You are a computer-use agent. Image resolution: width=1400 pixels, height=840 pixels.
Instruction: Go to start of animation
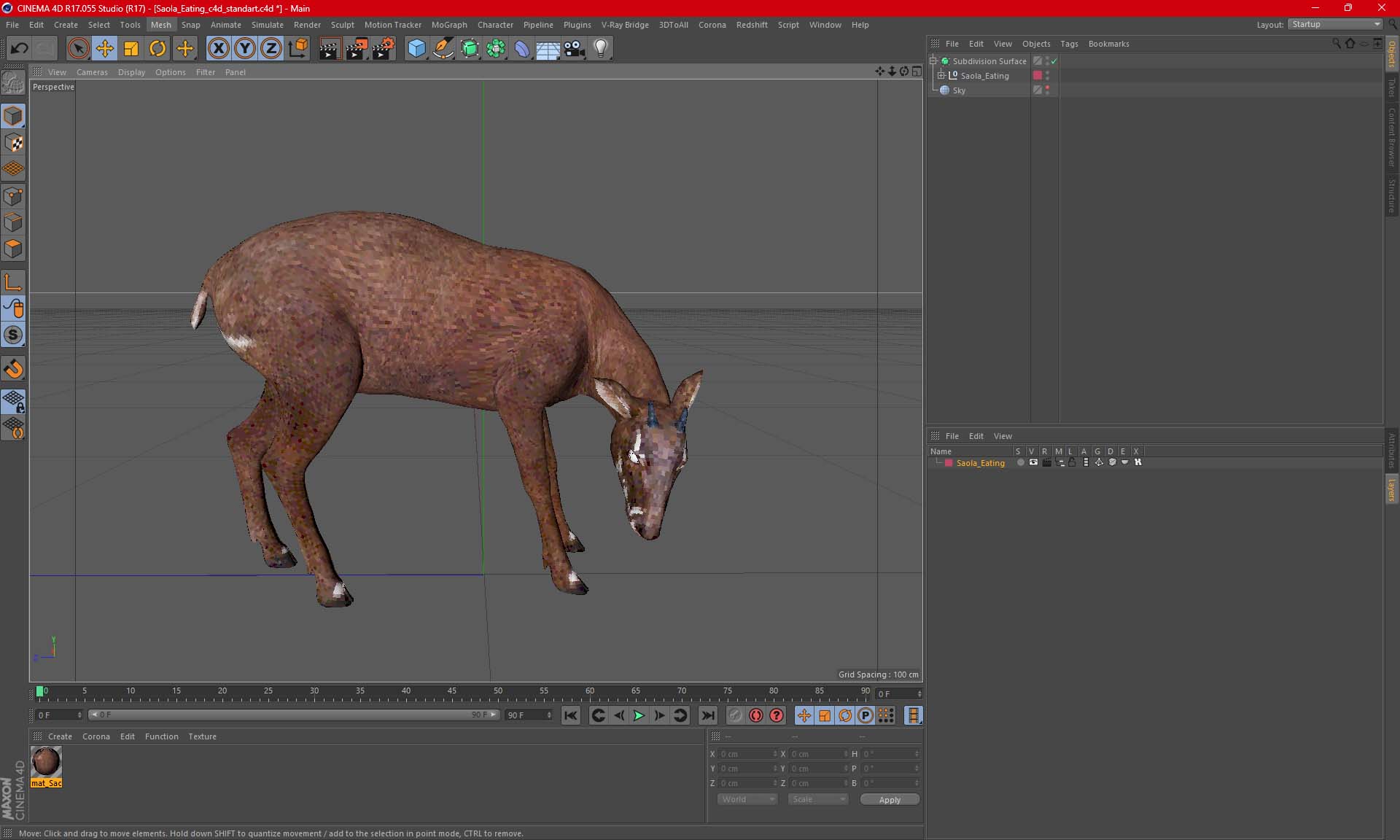571,715
